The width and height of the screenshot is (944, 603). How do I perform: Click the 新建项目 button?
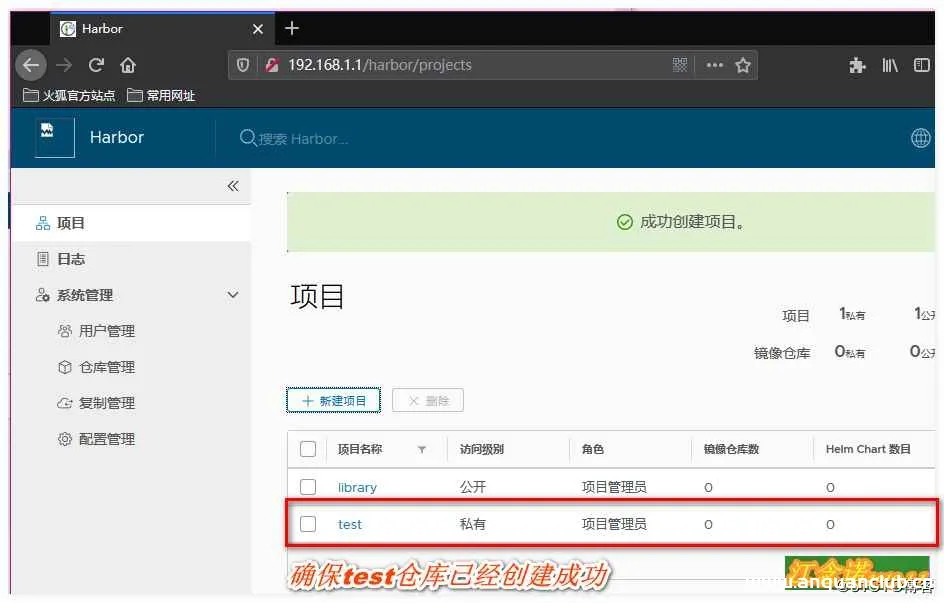point(333,399)
